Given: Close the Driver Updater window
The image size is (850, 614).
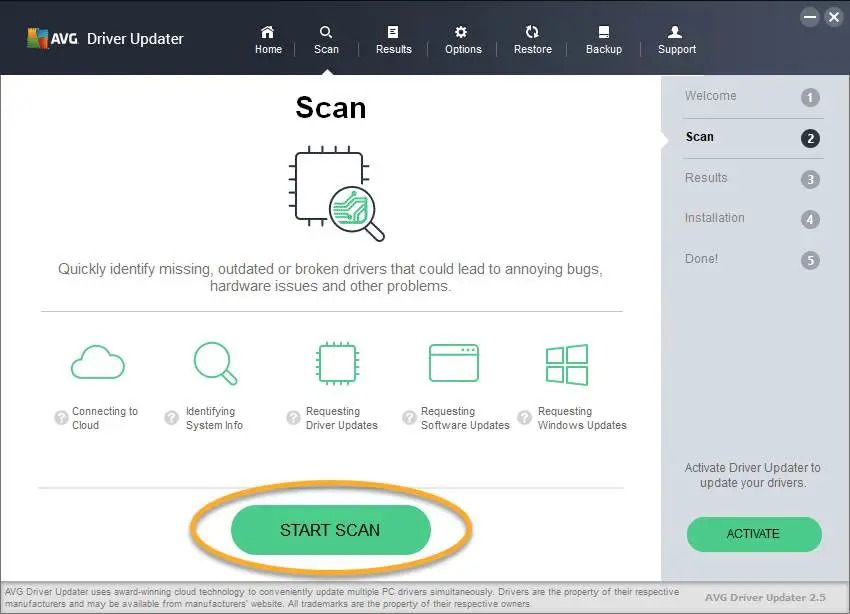Looking at the screenshot, I should (834, 17).
